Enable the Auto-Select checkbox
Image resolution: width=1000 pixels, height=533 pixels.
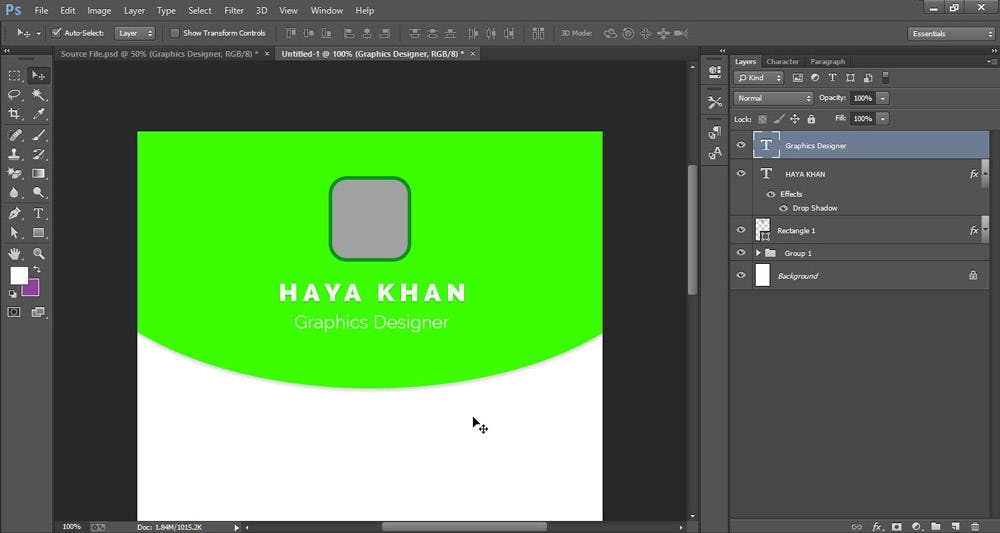(56, 33)
